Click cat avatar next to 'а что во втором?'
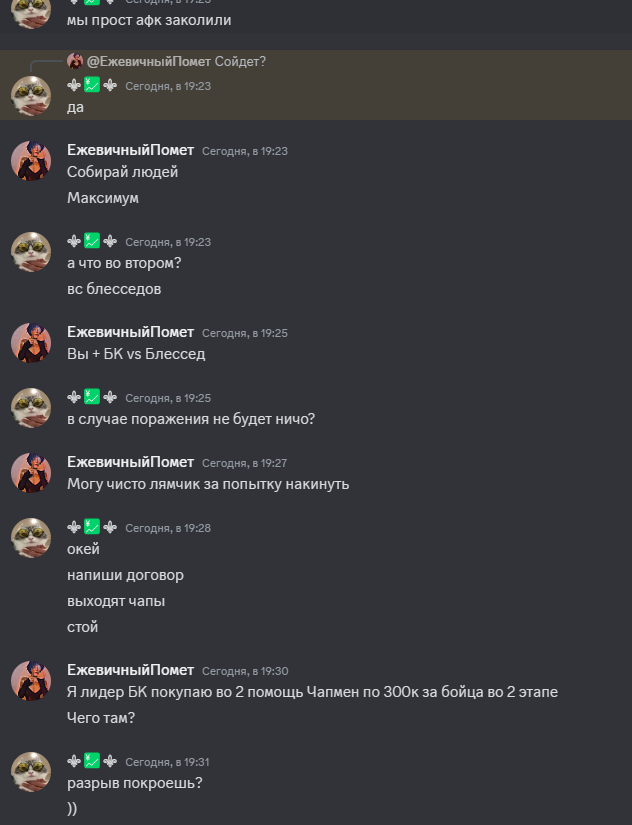 point(31,251)
